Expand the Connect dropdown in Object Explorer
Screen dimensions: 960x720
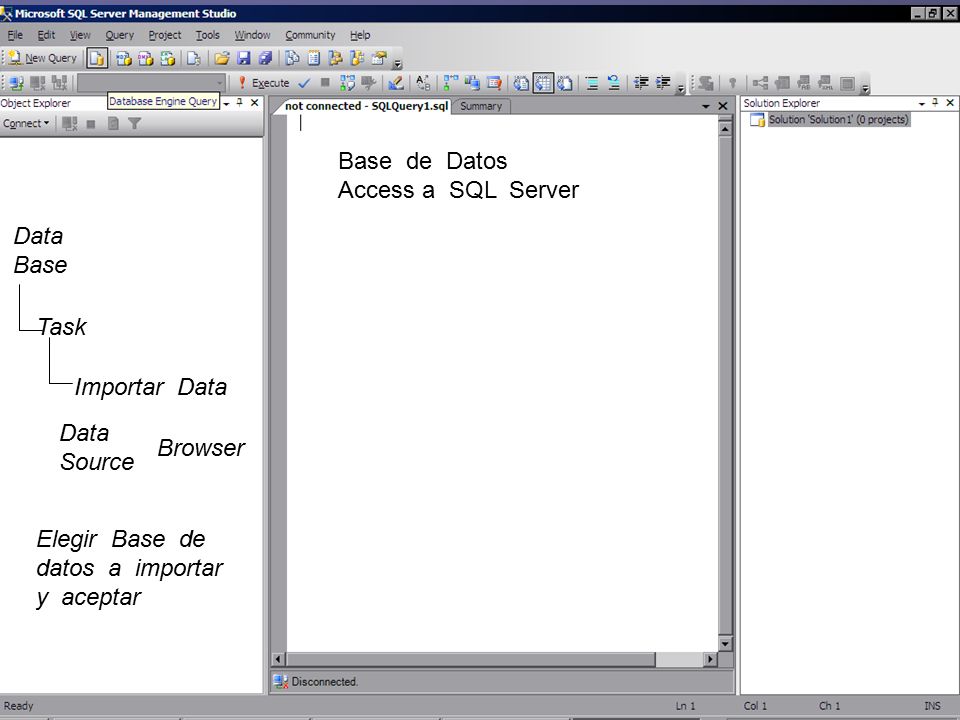pos(26,124)
